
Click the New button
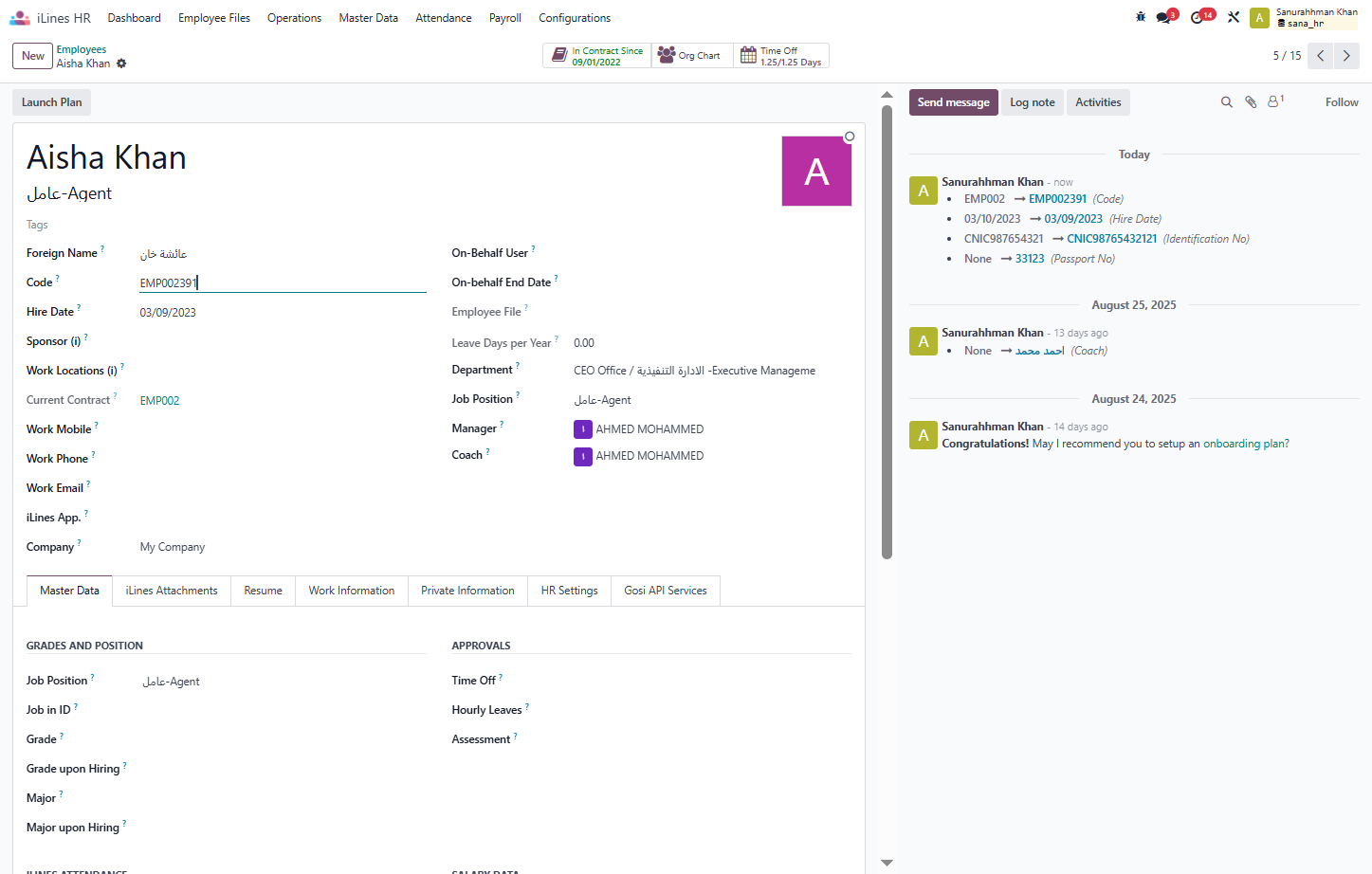(33, 56)
